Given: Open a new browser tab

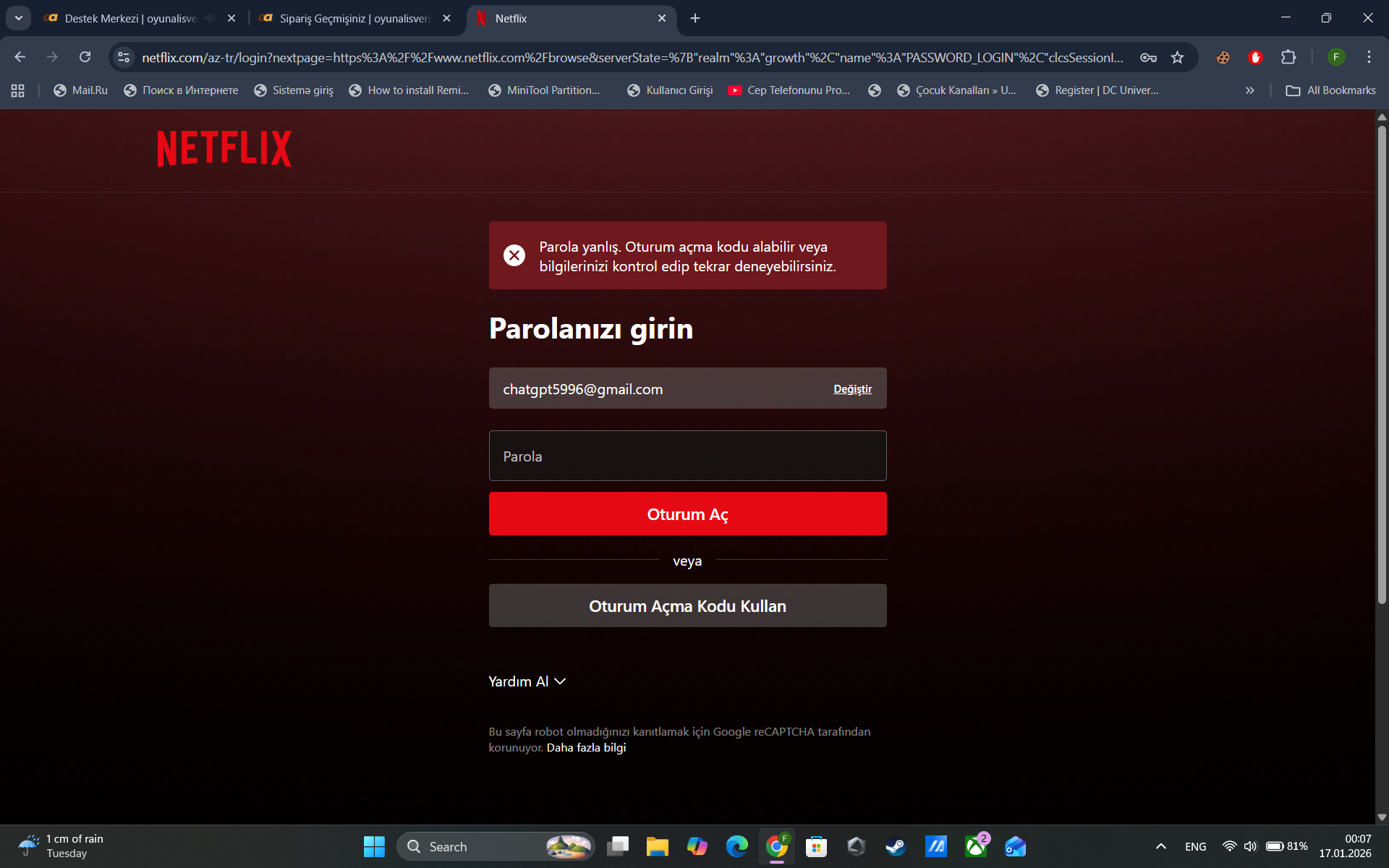Looking at the screenshot, I should click(695, 18).
